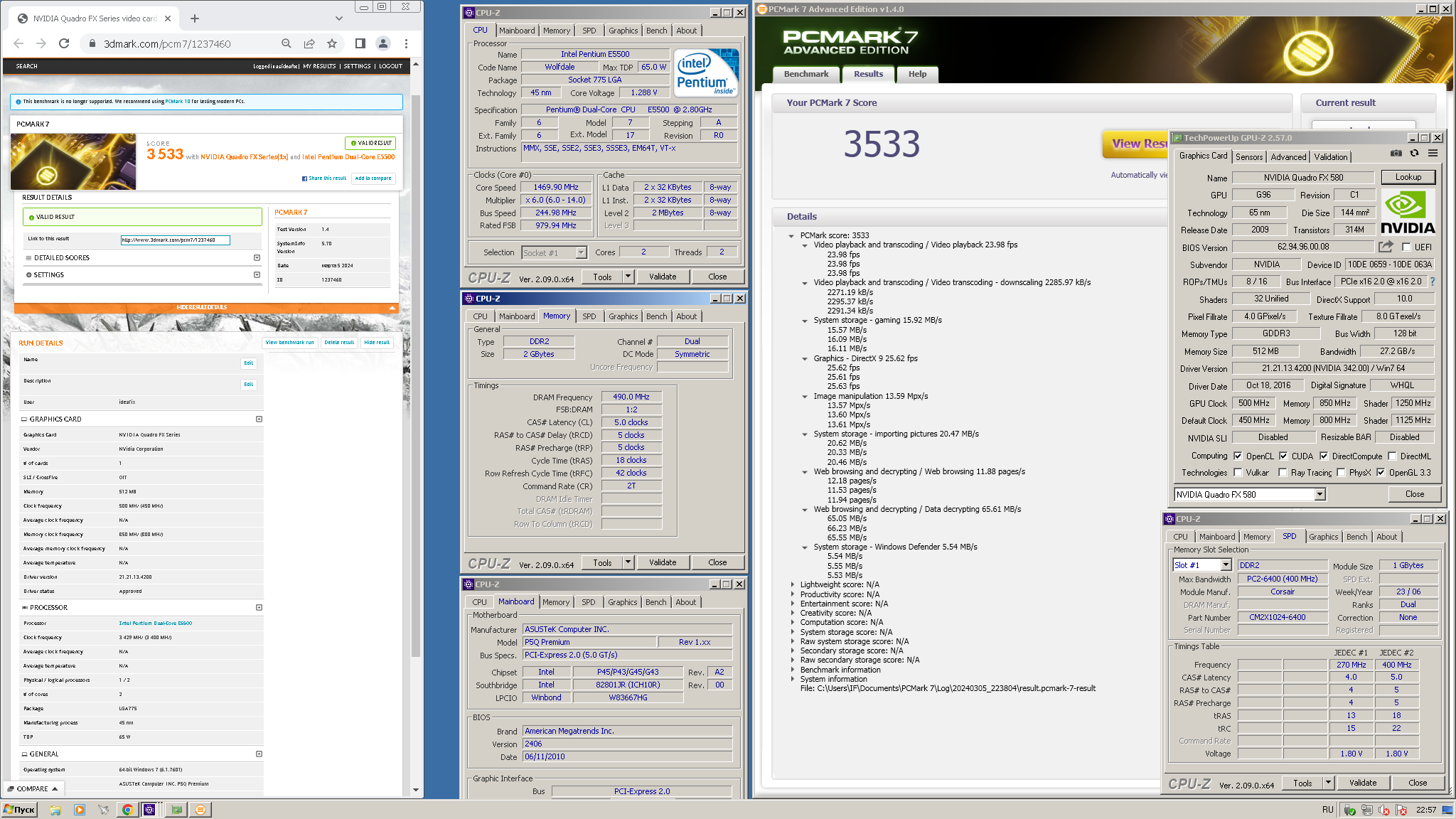Switch to CPU-Z in the taskbar

(149, 809)
